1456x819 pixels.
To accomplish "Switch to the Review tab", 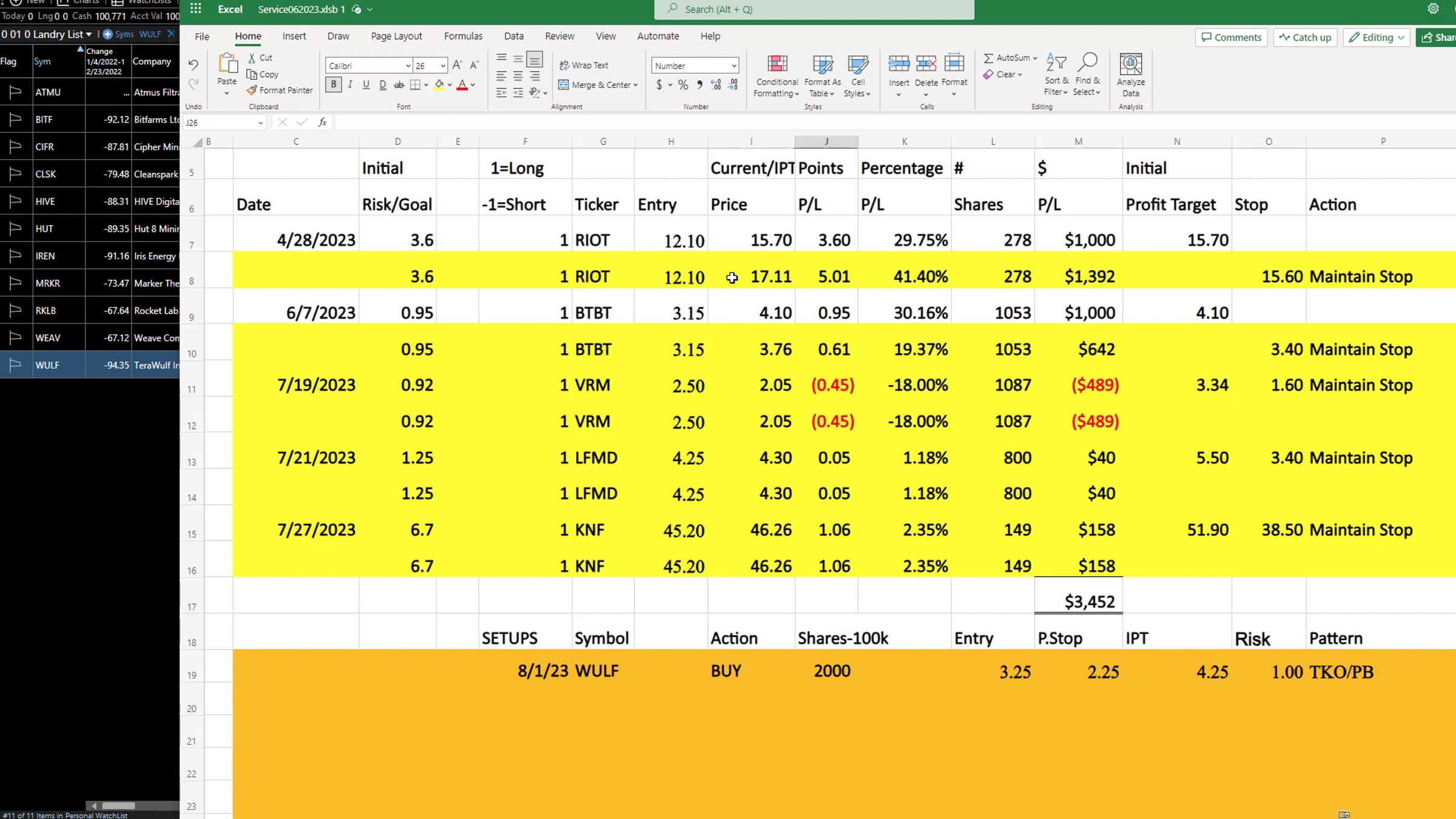I will 559,36.
